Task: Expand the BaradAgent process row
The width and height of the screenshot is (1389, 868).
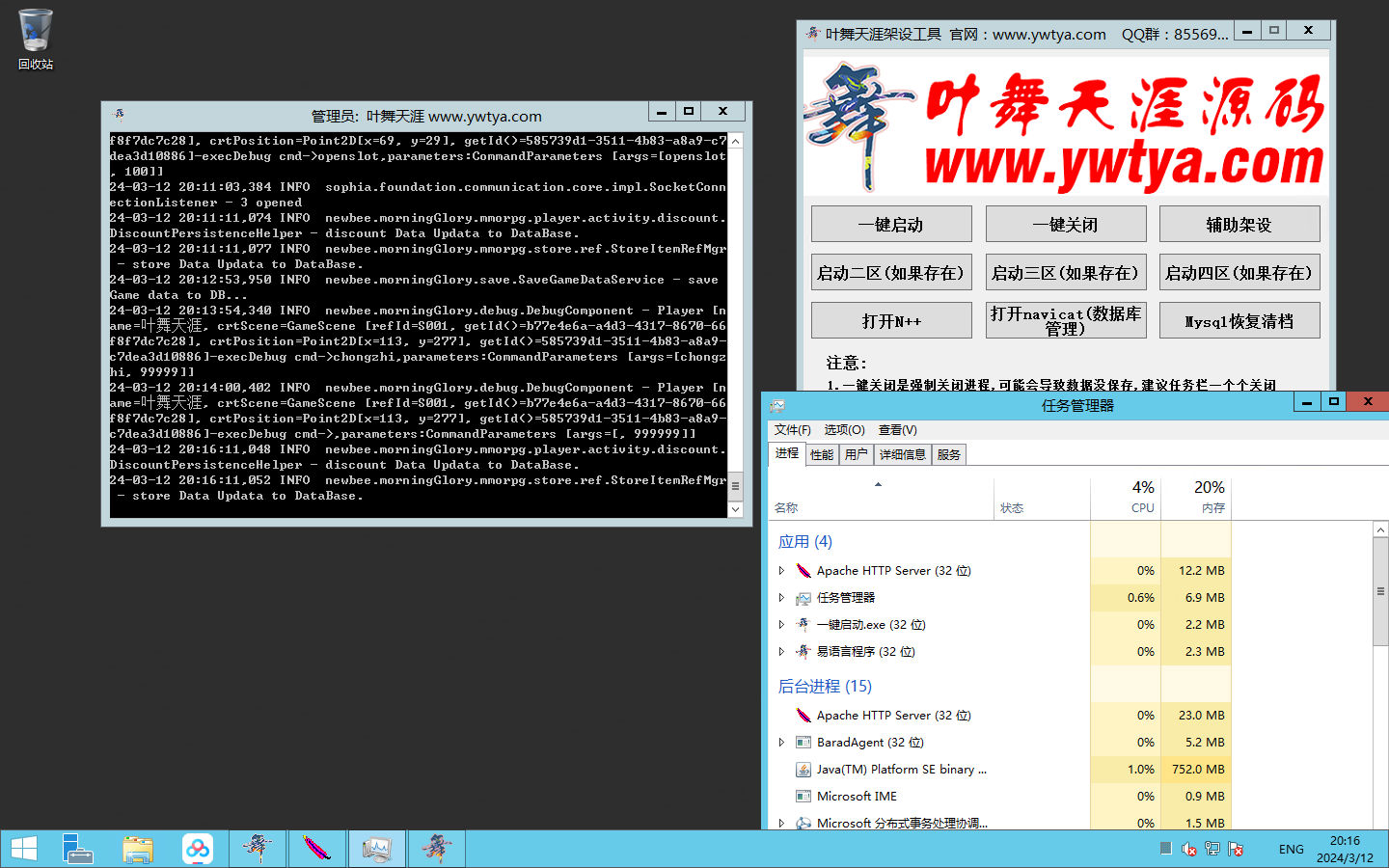Action: pos(781,743)
